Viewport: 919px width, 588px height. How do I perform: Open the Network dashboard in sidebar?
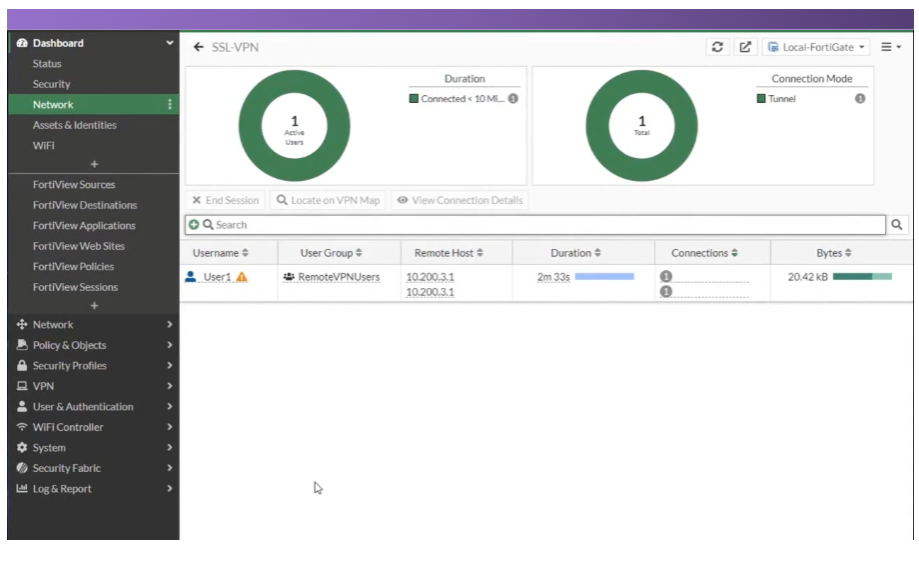[52, 104]
